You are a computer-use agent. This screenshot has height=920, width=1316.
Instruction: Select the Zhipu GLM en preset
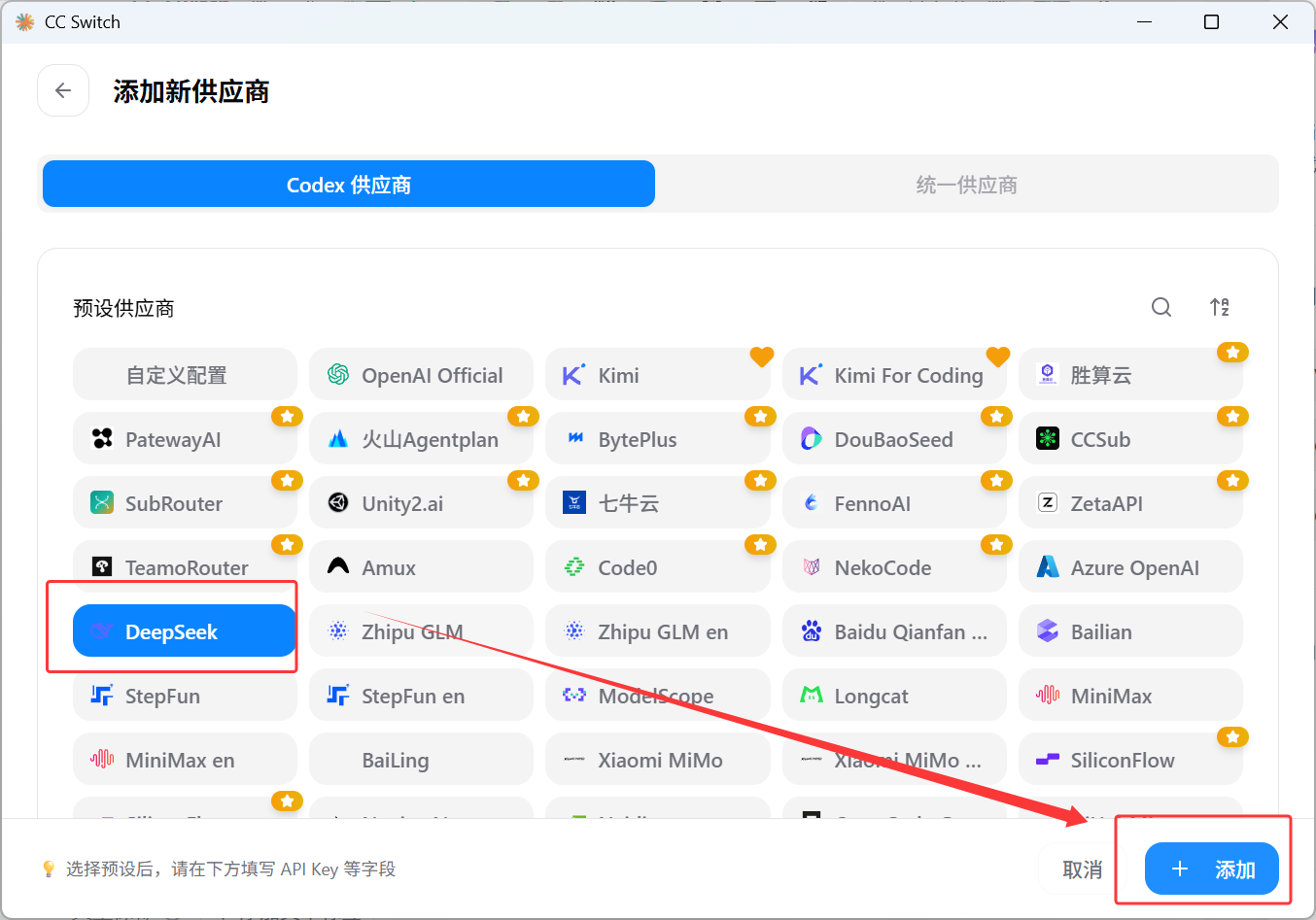(x=658, y=631)
